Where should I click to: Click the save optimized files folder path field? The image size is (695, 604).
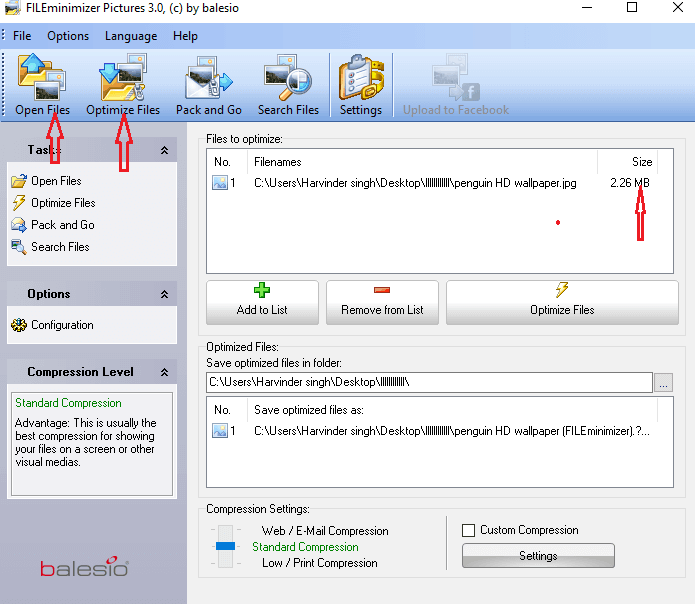(429, 382)
